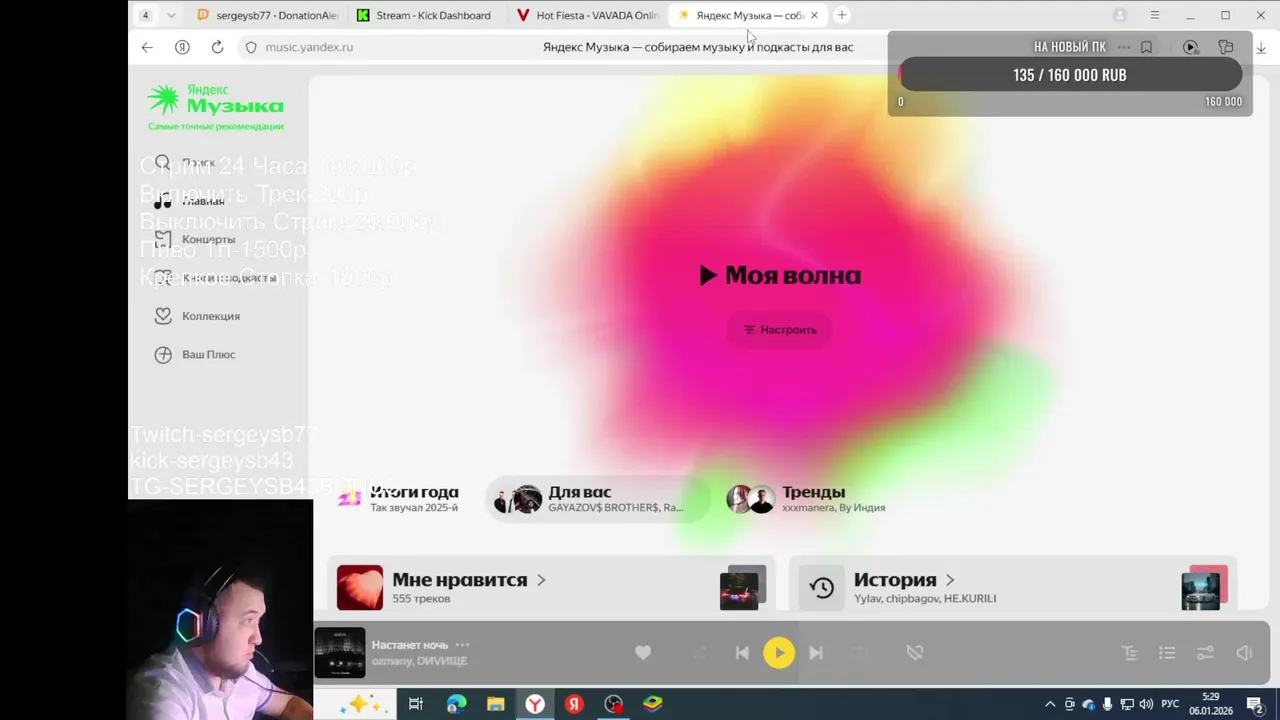Viewport: 1280px width, 720px height.
Task: Open File Explorer from taskbar
Action: click(x=496, y=704)
